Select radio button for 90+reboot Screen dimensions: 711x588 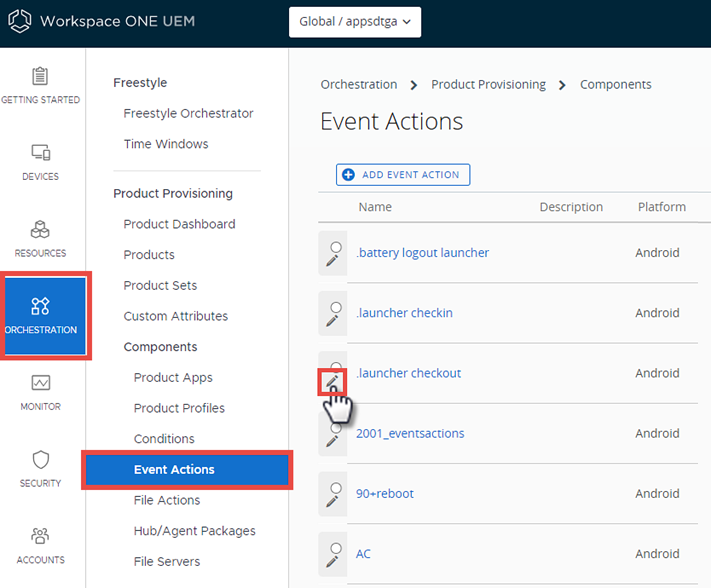pos(336,488)
